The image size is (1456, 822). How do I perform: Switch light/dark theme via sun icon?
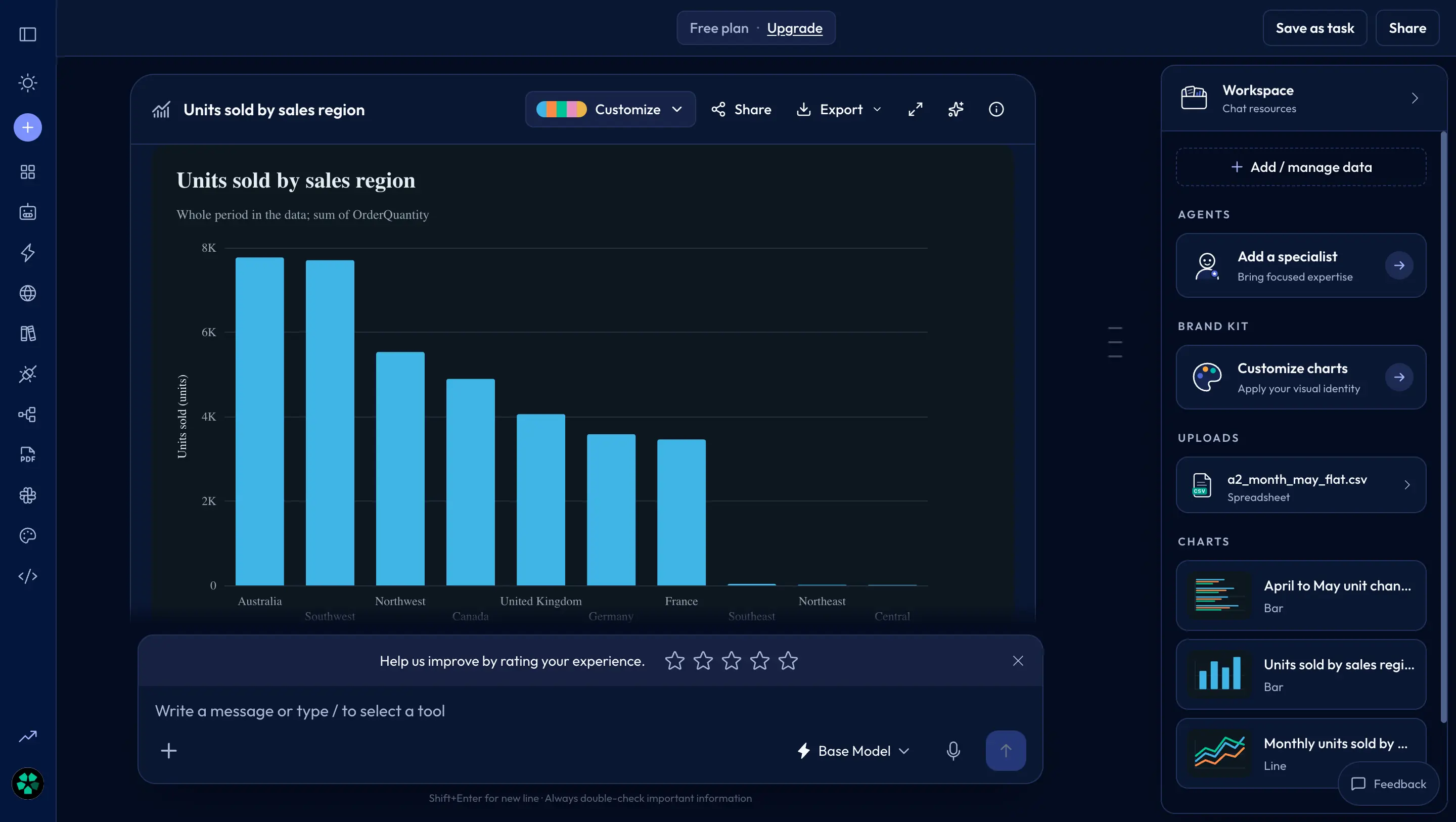tap(28, 83)
